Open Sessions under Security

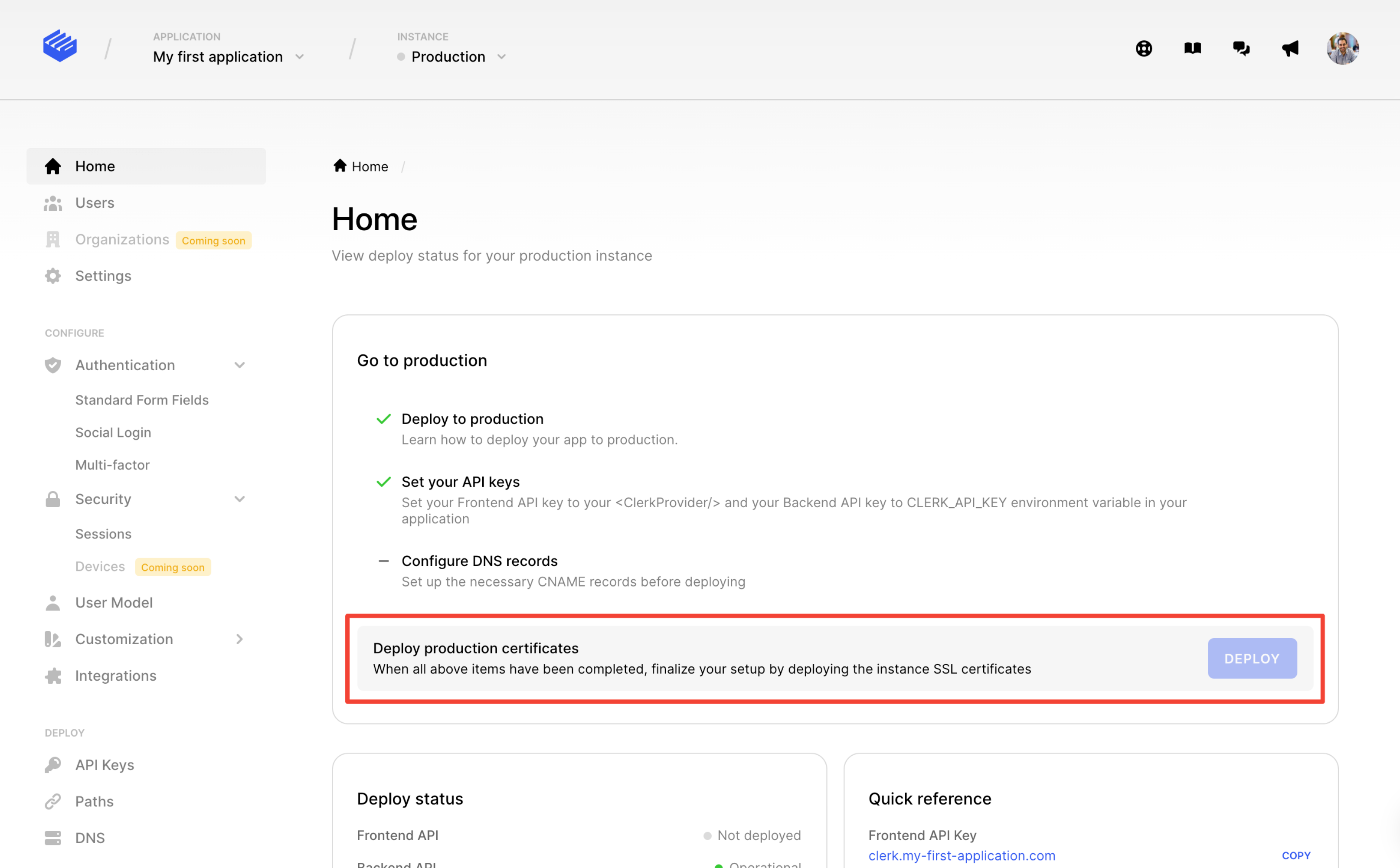103,534
